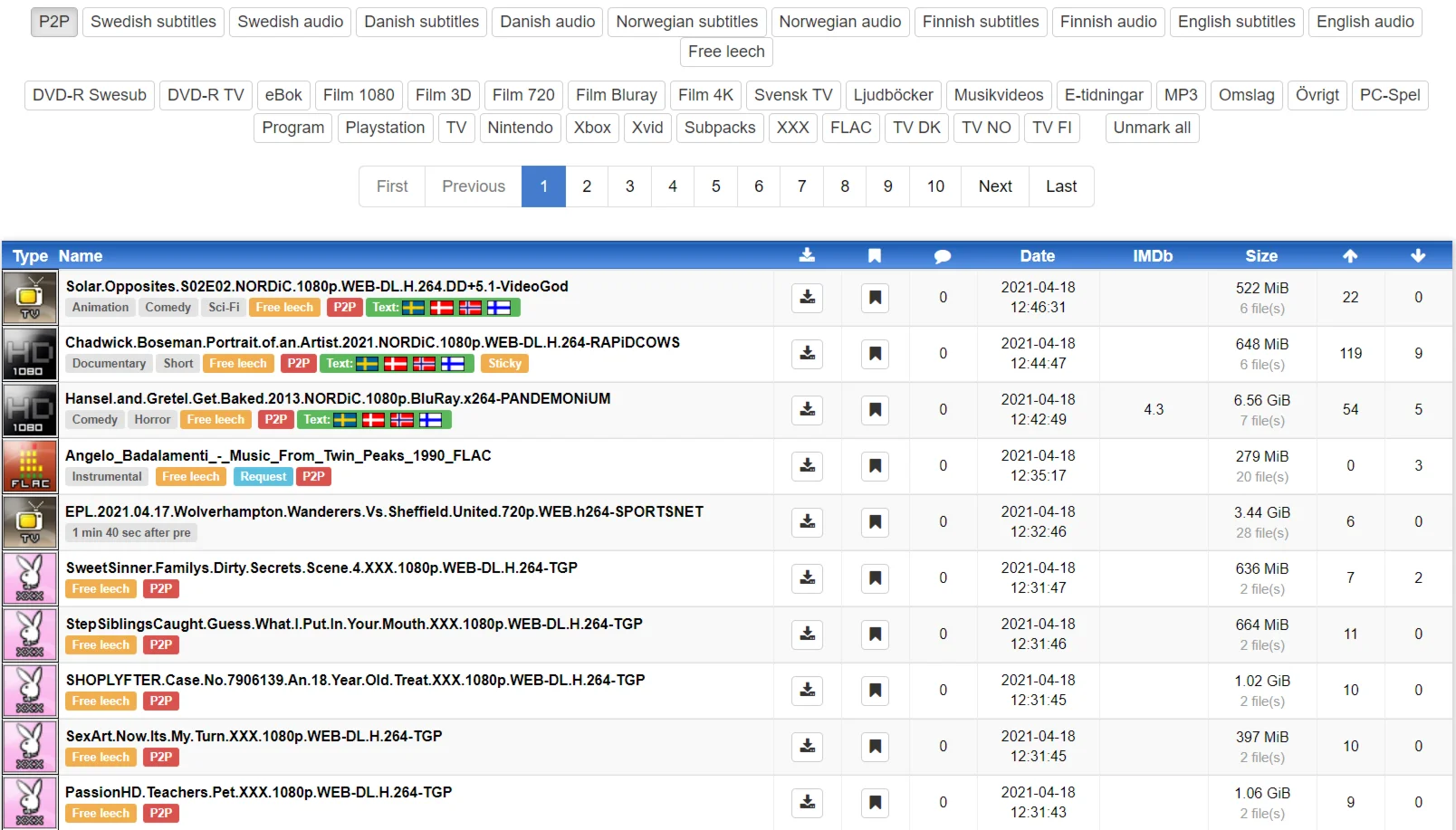The width and height of the screenshot is (1456, 830).
Task: Sort by the bookmark column header icon
Action: [x=875, y=256]
